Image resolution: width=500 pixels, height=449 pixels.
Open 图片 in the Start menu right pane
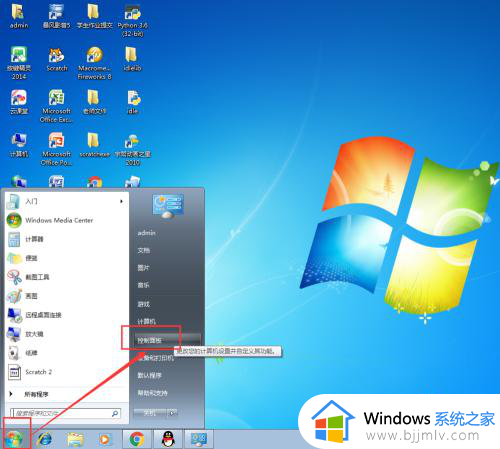[144, 268]
